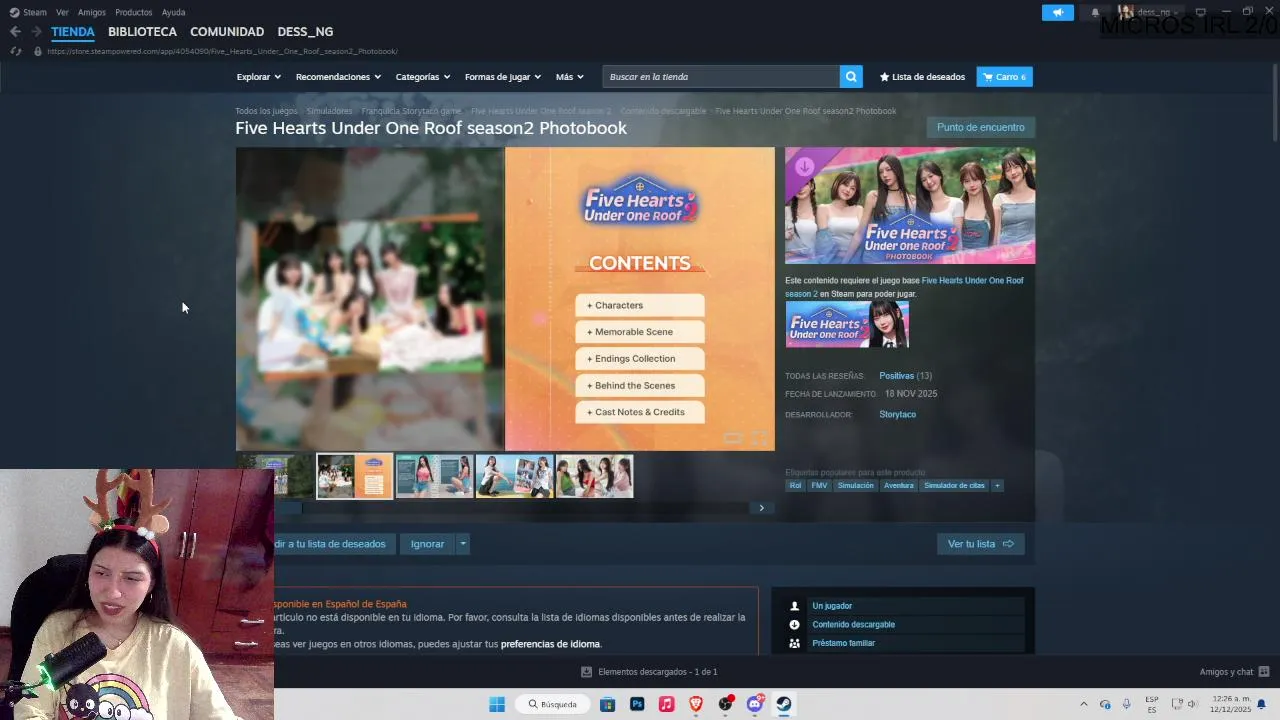Image resolution: width=1280 pixels, height=720 pixels.
Task: Click the plus button to add a tag
Action: (997, 486)
